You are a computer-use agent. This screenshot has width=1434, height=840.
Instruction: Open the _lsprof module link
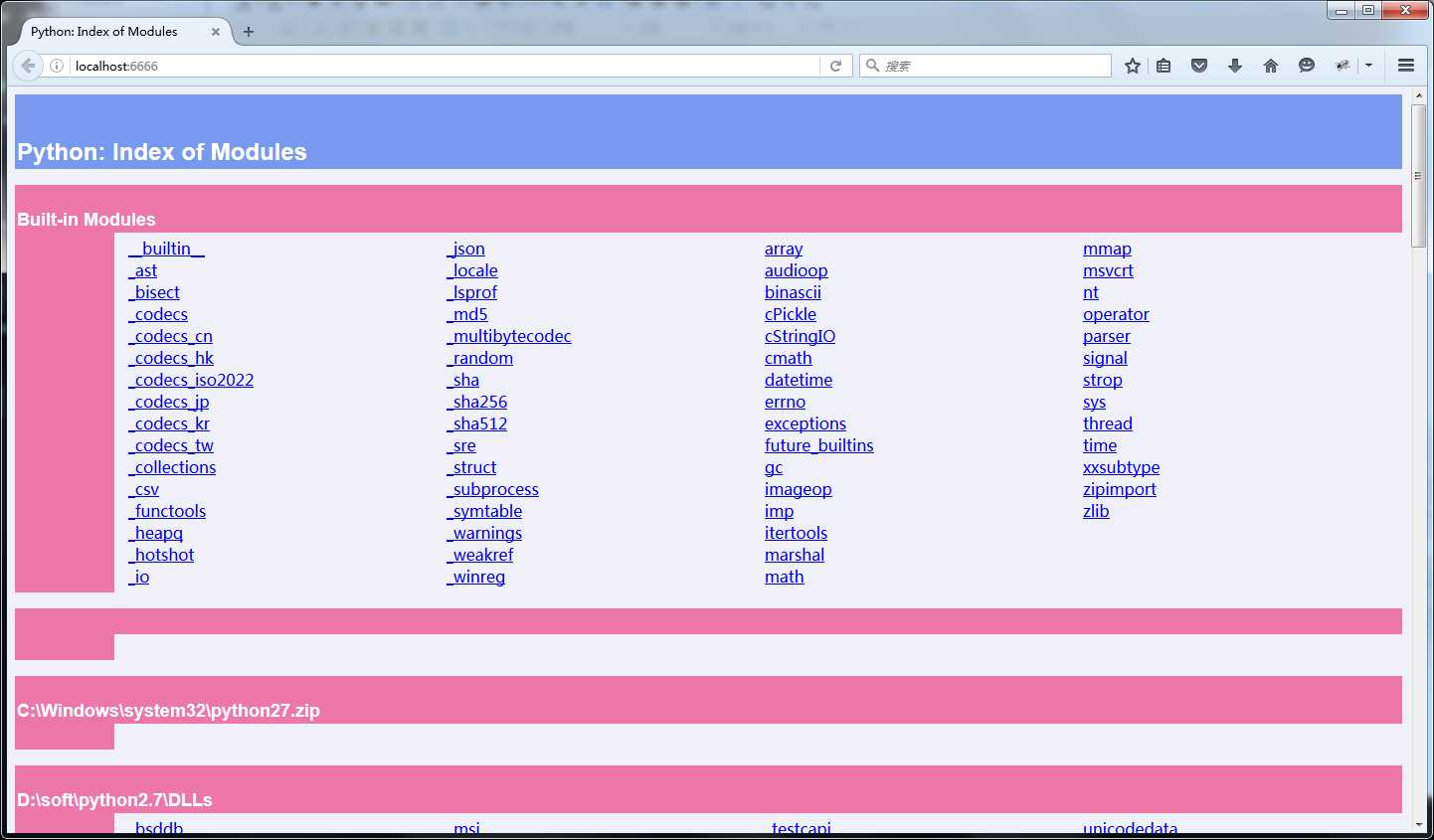471,292
